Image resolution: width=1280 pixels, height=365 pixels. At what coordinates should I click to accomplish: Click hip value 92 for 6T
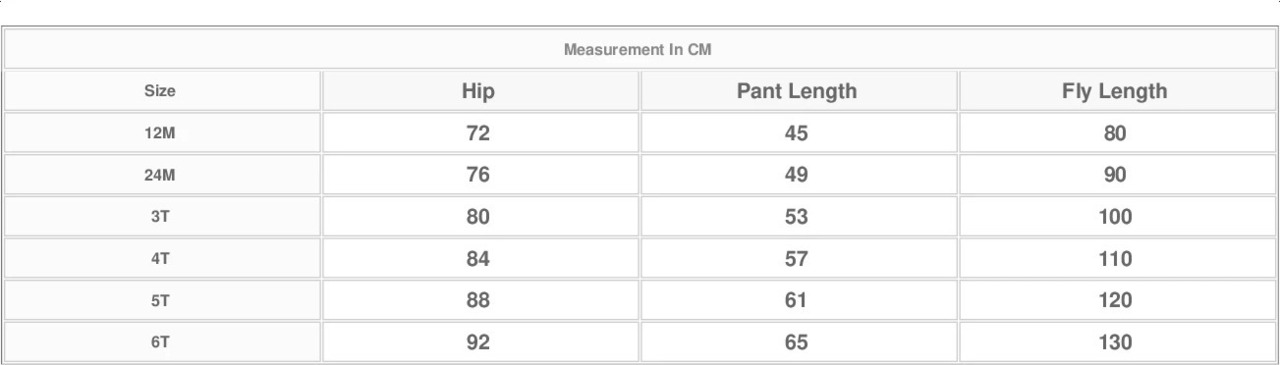tap(478, 344)
